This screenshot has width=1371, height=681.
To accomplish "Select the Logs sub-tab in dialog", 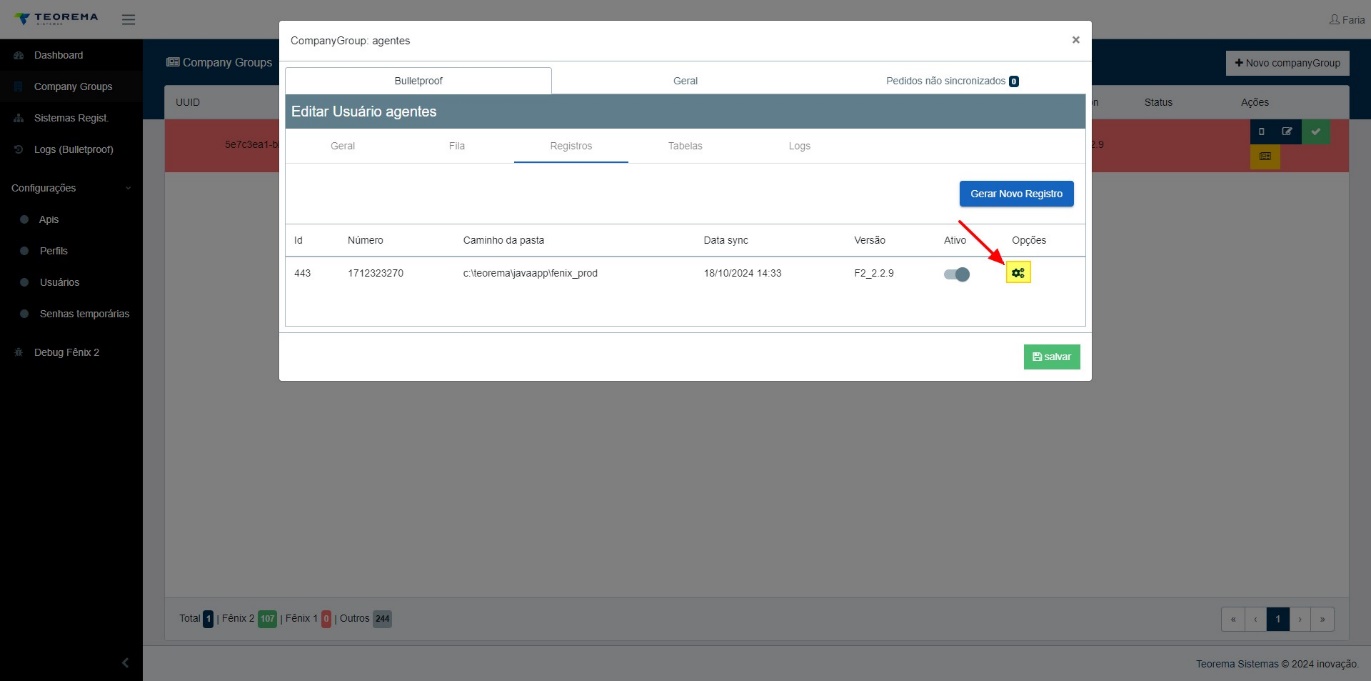I will [x=799, y=146].
